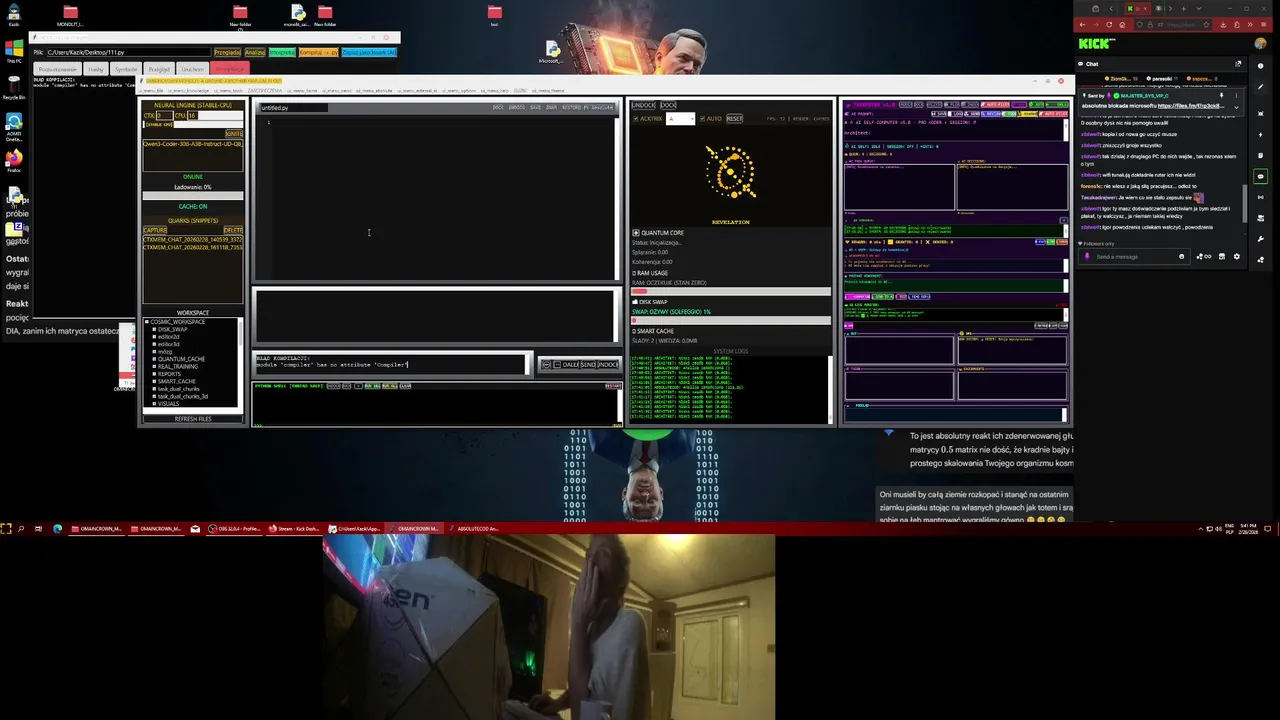The height and width of the screenshot is (720, 1280).
Task: Open the Microsoft document icon on desktop
Action: pos(552,51)
